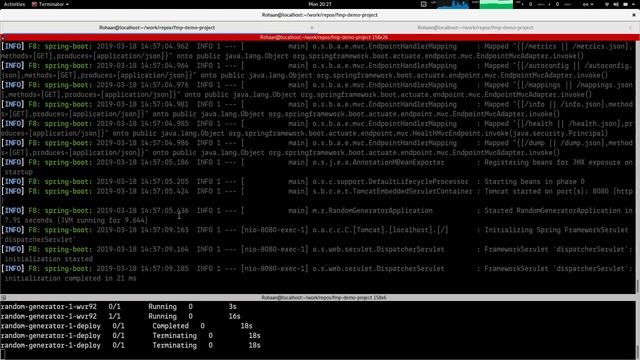Image resolution: width=640 pixels, height=360 pixels.
Task: Open the Terminator app menu
Action: coord(51,4)
